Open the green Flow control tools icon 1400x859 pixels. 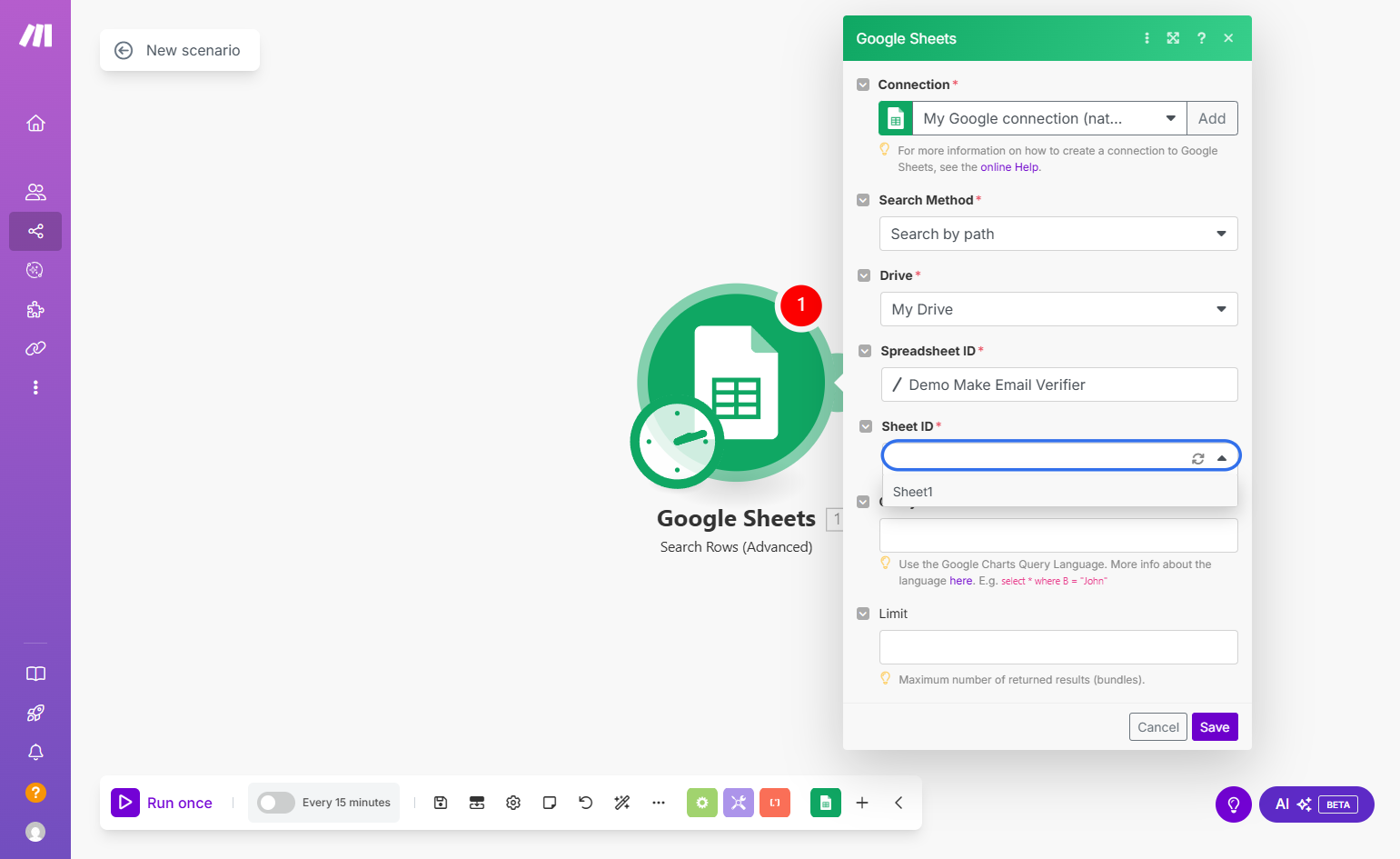702,803
